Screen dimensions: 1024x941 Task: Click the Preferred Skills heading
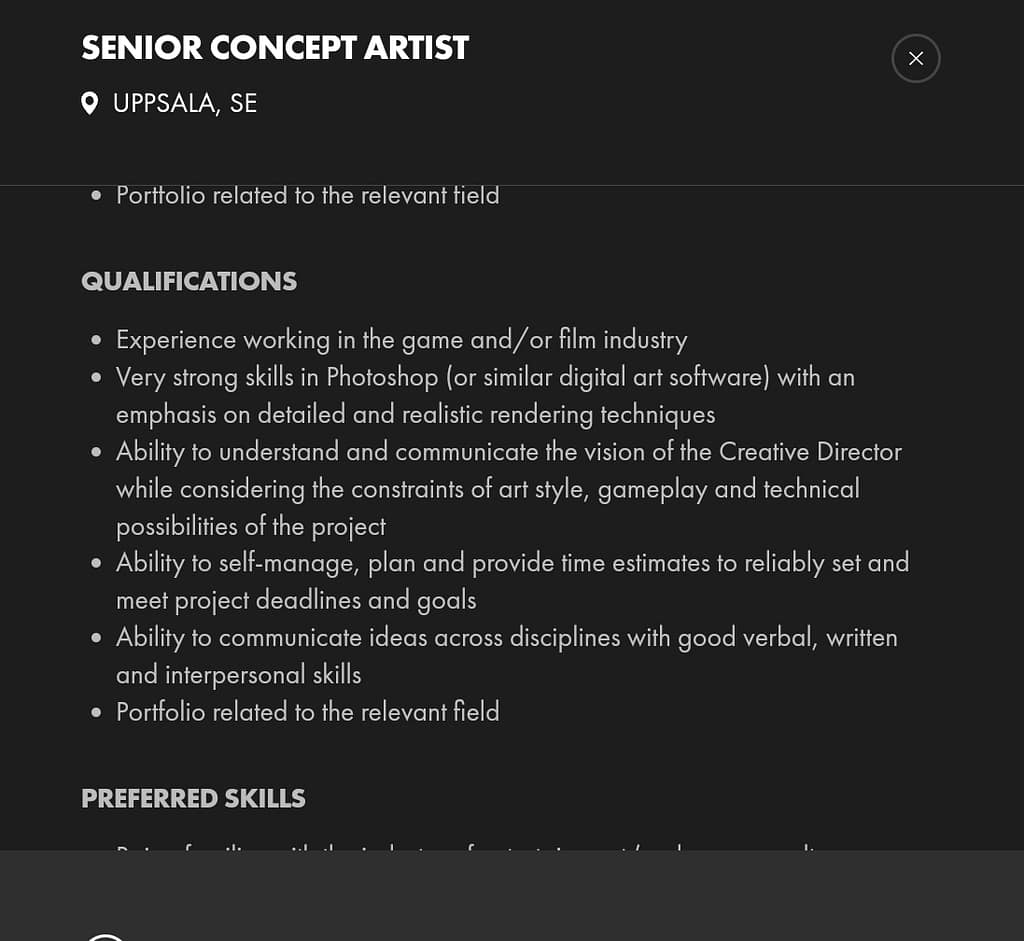(x=193, y=798)
